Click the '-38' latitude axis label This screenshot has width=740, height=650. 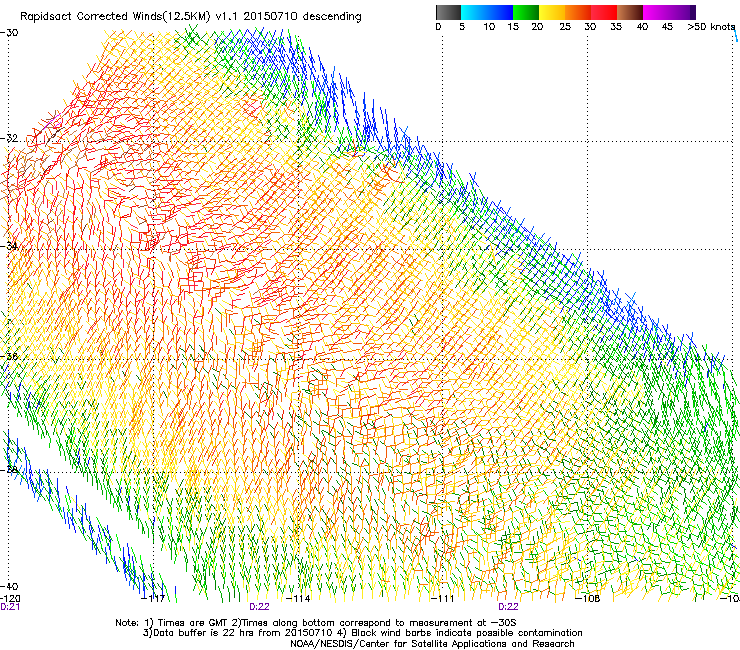click(9, 470)
